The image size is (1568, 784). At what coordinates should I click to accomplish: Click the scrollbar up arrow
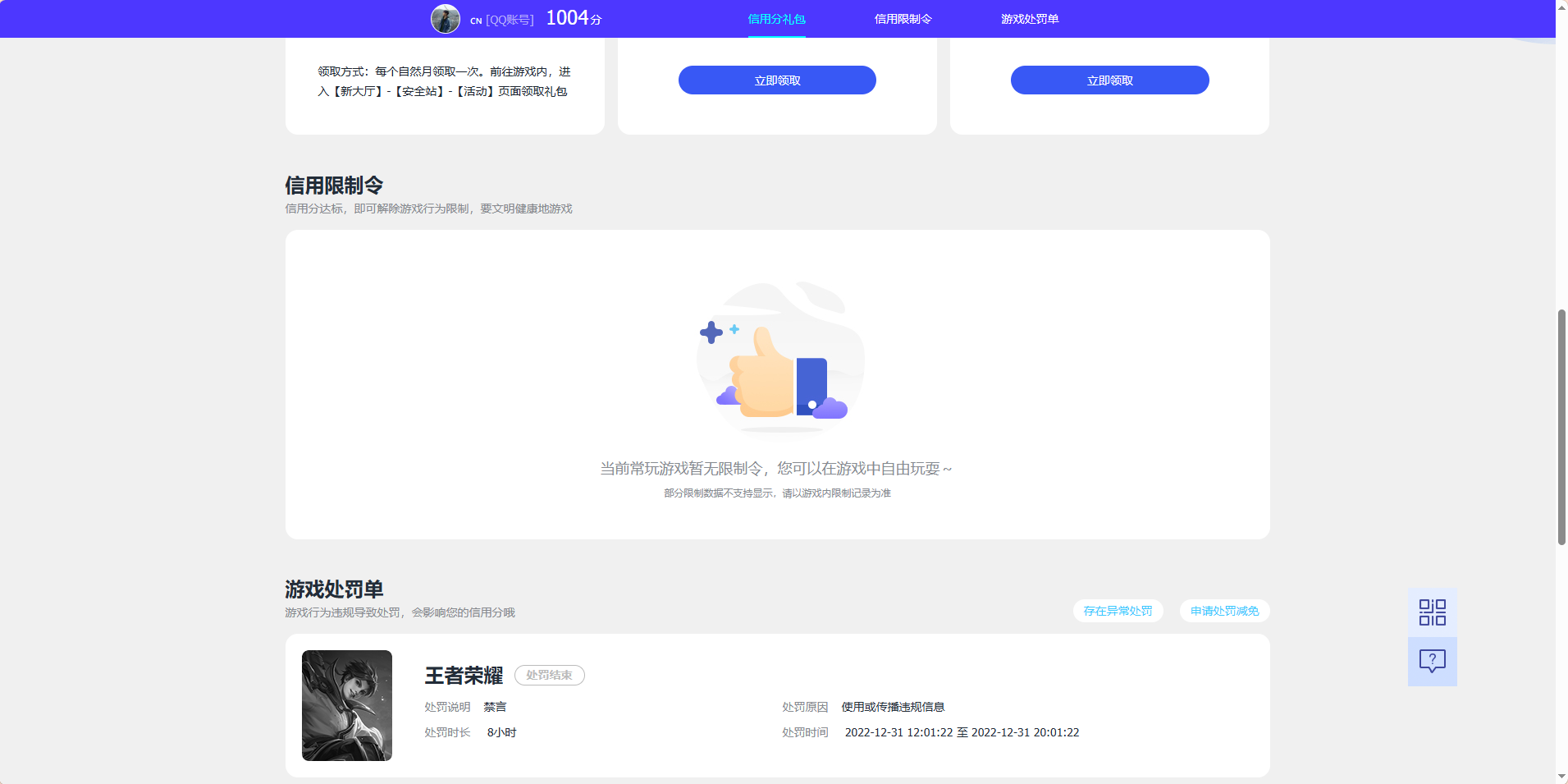(1560, 7)
